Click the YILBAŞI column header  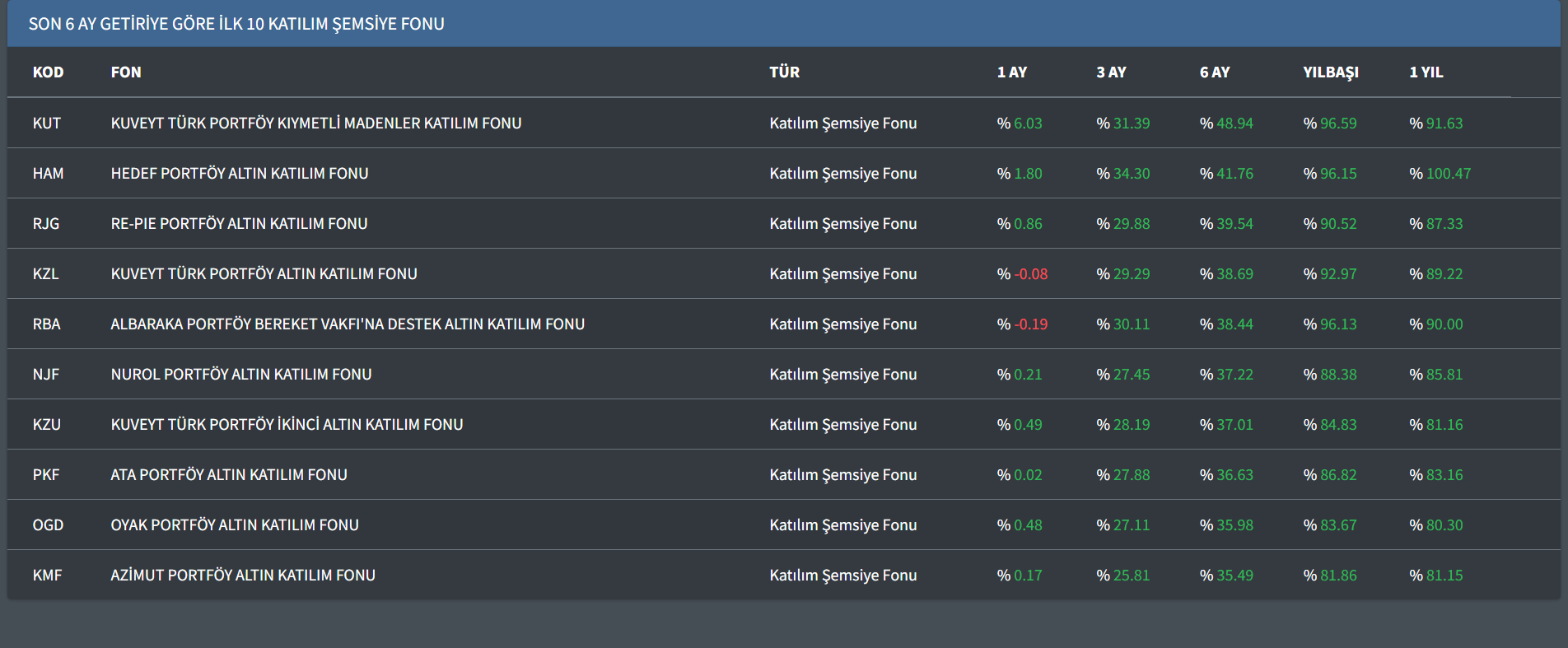point(1330,72)
